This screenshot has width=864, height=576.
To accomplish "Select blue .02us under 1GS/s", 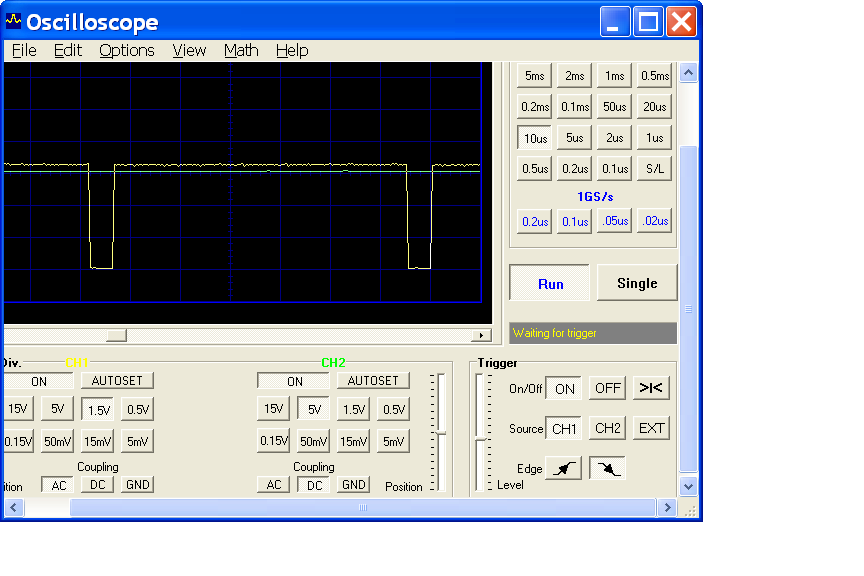I will point(655,222).
